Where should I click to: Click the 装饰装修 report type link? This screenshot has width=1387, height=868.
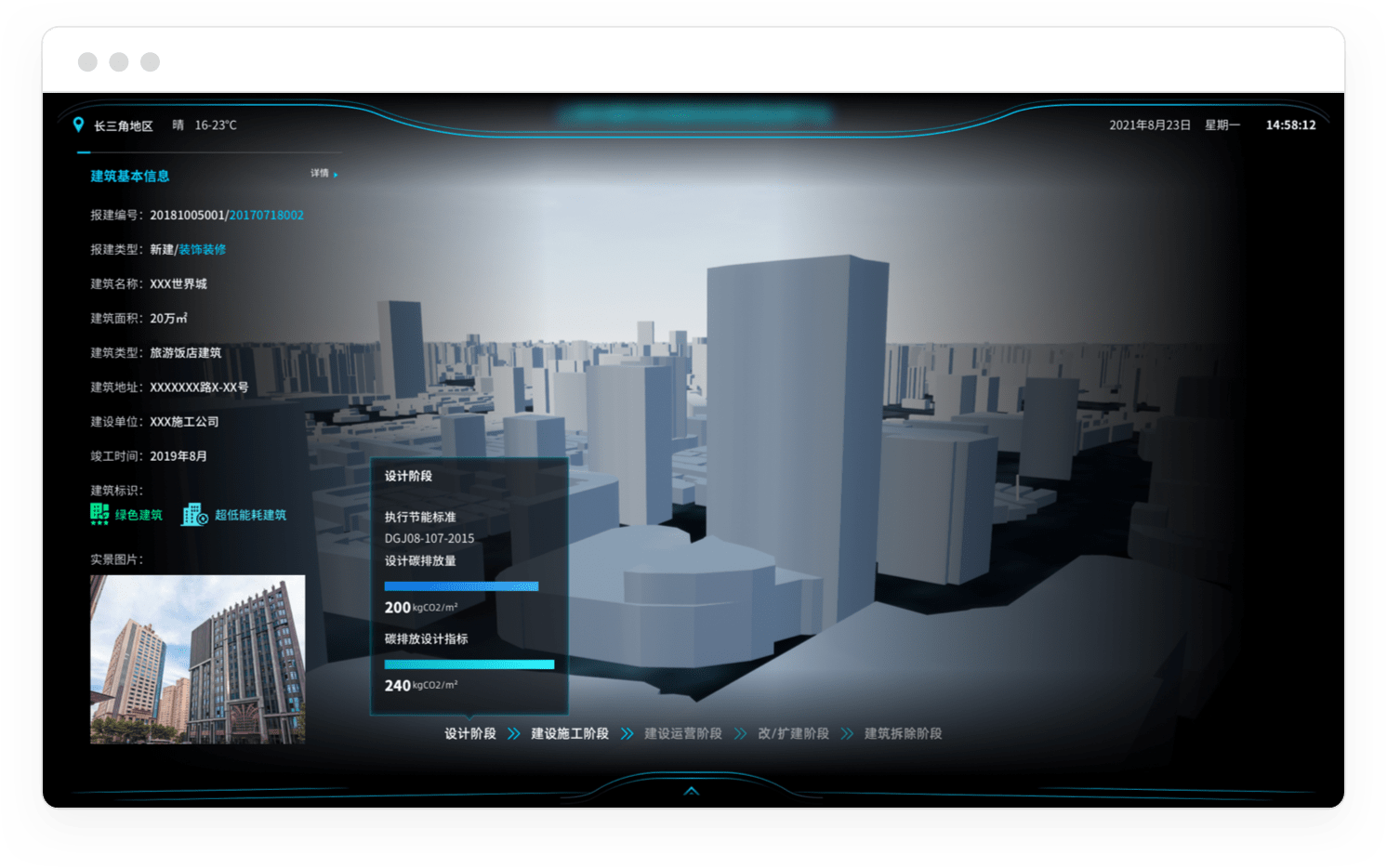click(203, 250)
